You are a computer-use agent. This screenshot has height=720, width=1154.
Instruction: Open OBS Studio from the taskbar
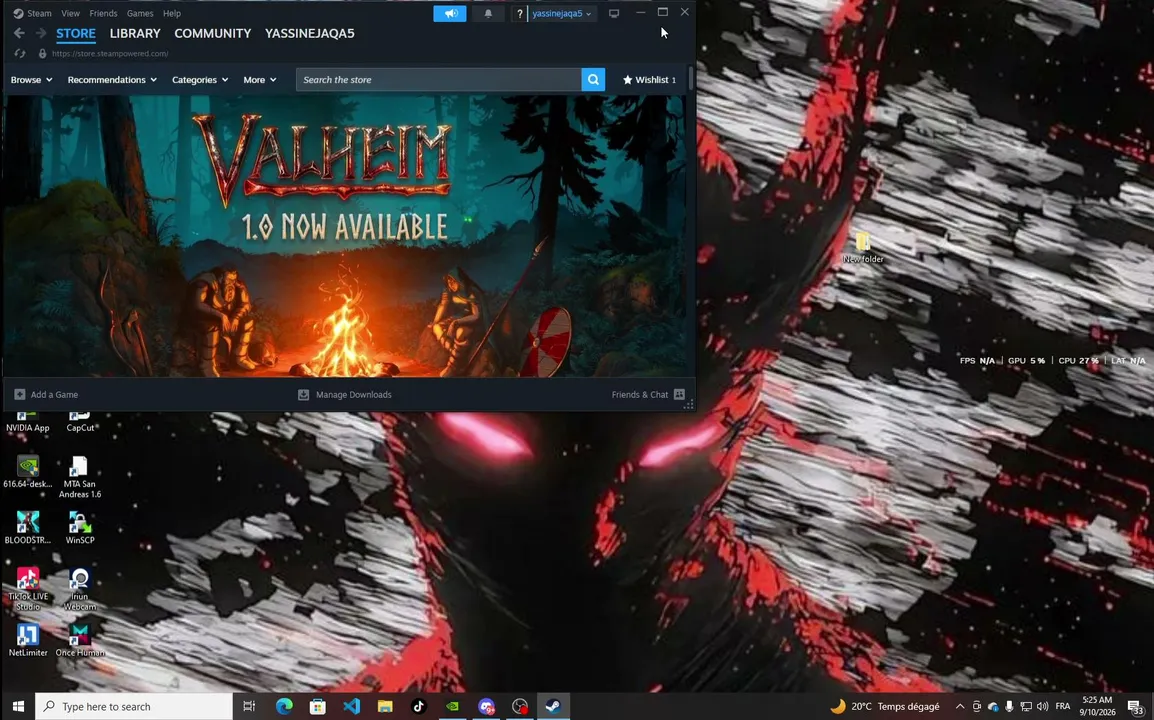pyautogui.click(x=520, y=706)
